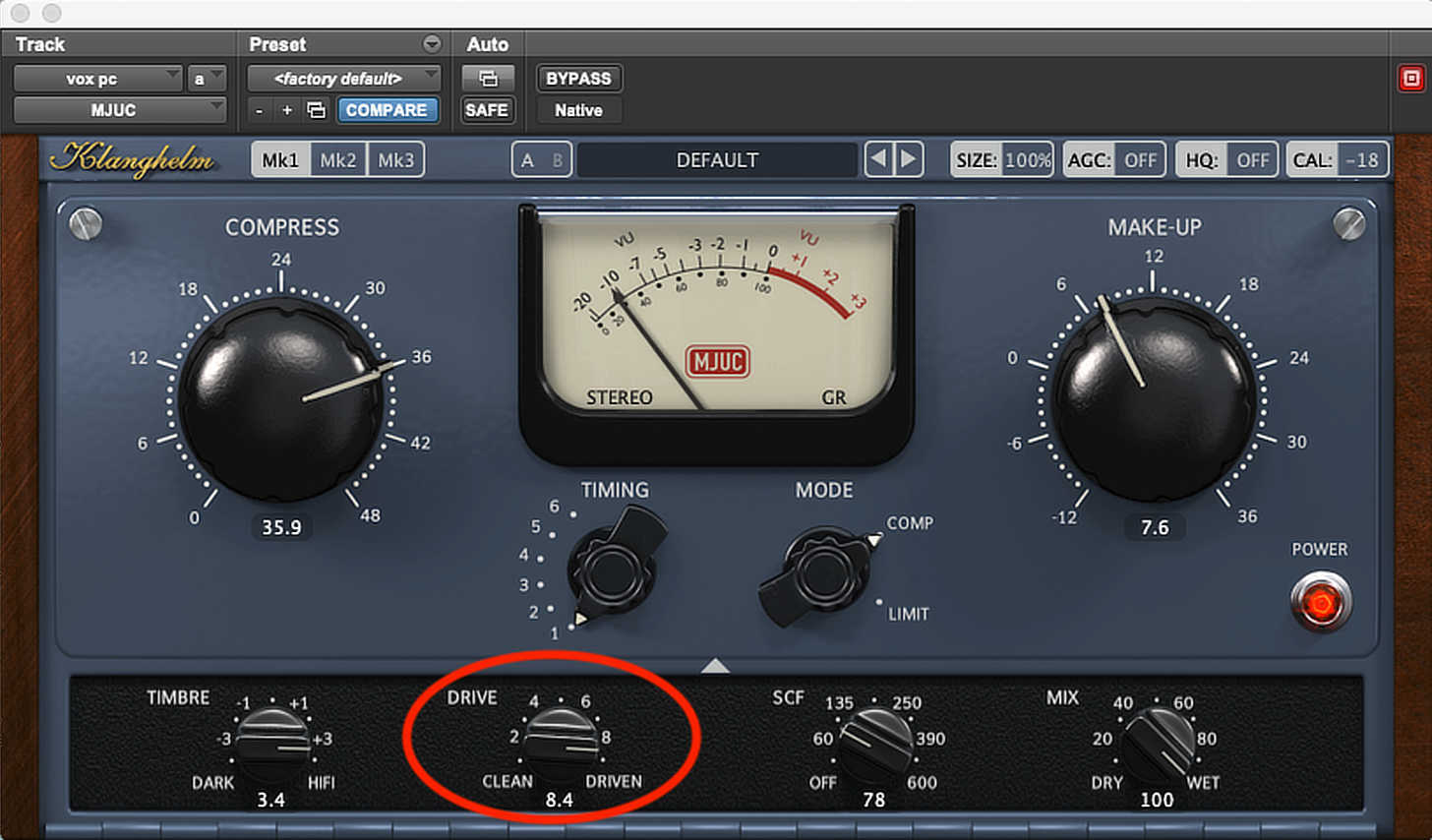The width and height of the screenshot is (1432, 840).
Task: Open the MJUC plug-in selector dropdown
Action: [119, 110]
